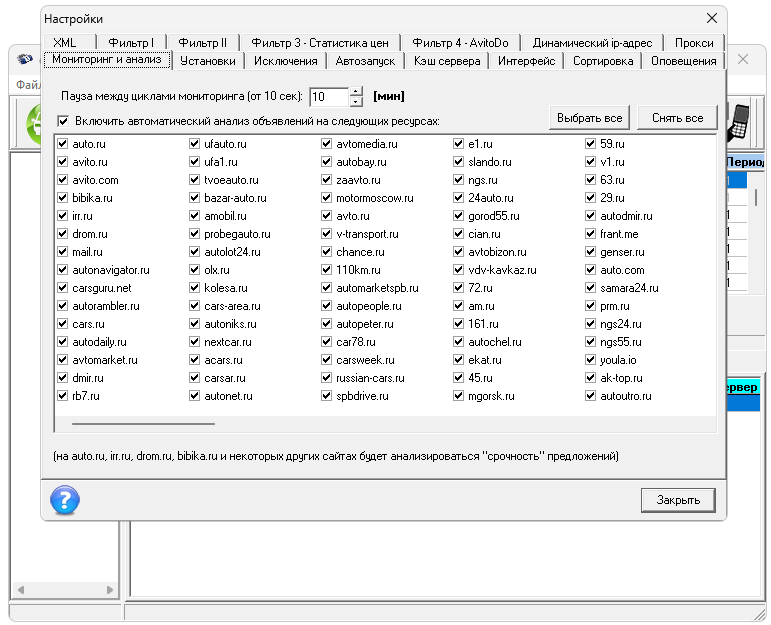Switch to the Фильтр II tab

(x=203, y=43)
